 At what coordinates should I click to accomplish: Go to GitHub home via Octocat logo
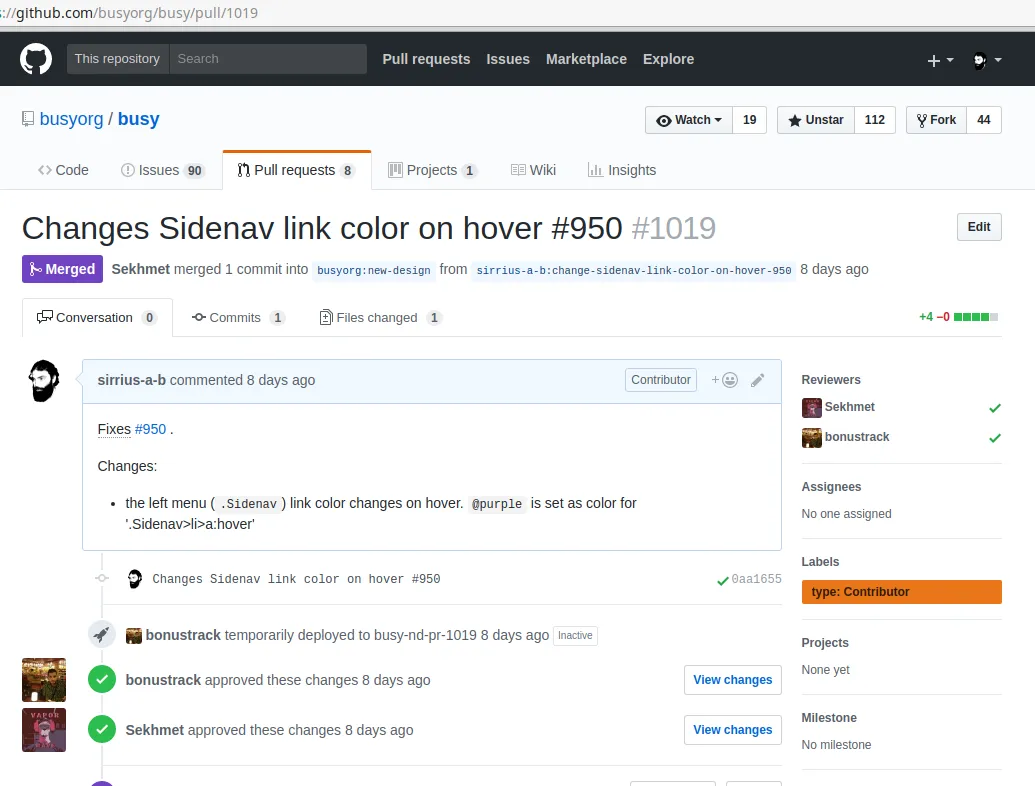(x=36, y=59)
